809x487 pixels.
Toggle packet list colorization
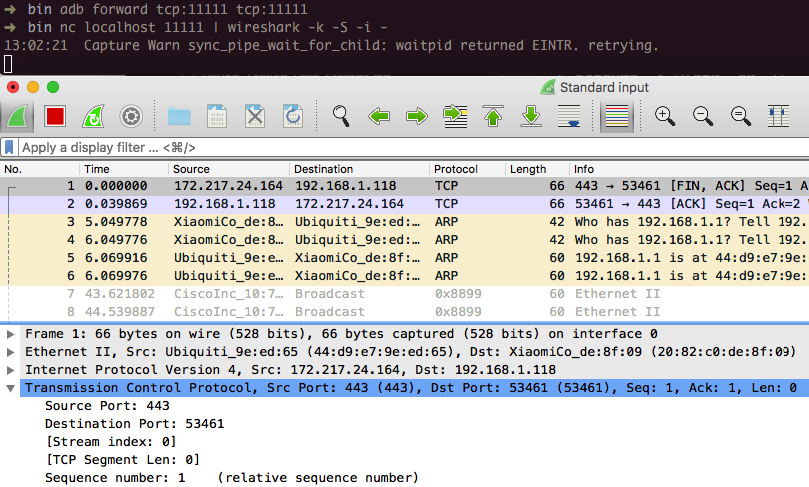pos(616,116)
